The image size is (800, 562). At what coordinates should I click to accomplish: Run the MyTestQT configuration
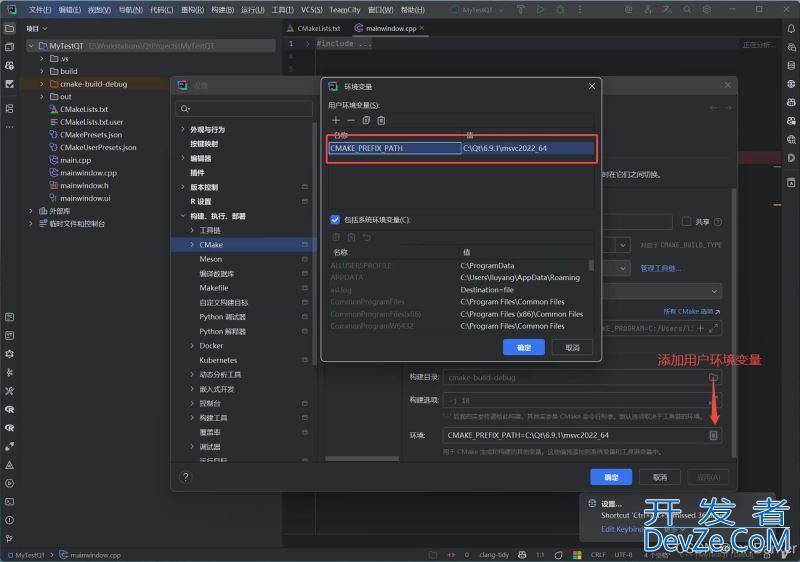tap(540, 10)
